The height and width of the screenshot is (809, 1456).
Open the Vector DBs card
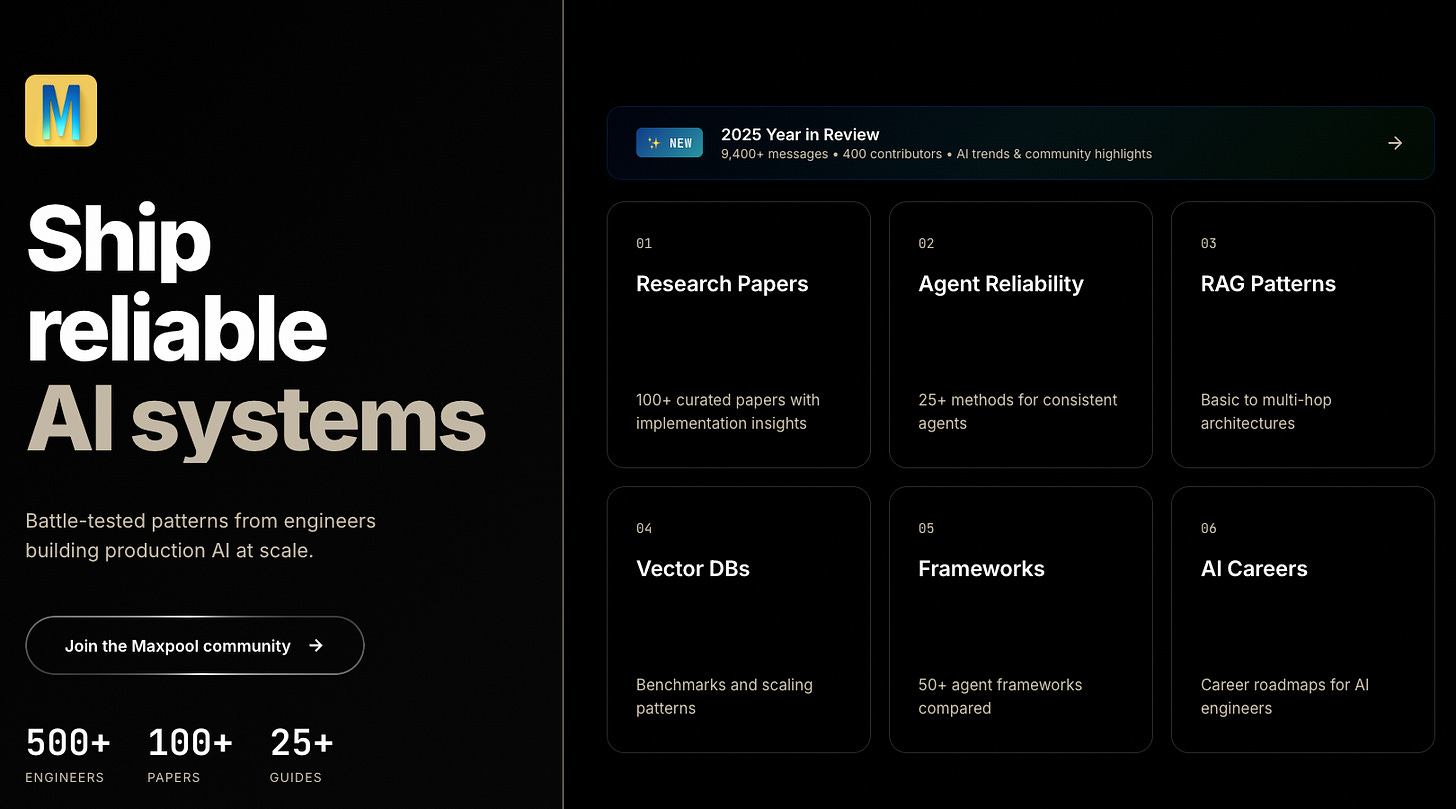coord(739,619)
